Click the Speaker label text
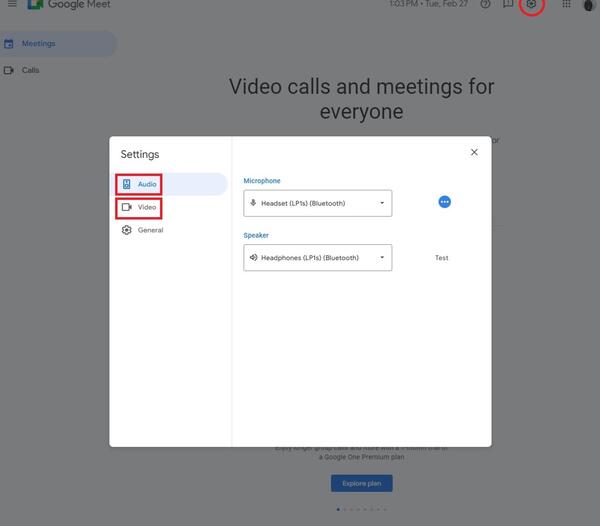Viewport: 600px width, 526px height. click(x=256, y=235)
